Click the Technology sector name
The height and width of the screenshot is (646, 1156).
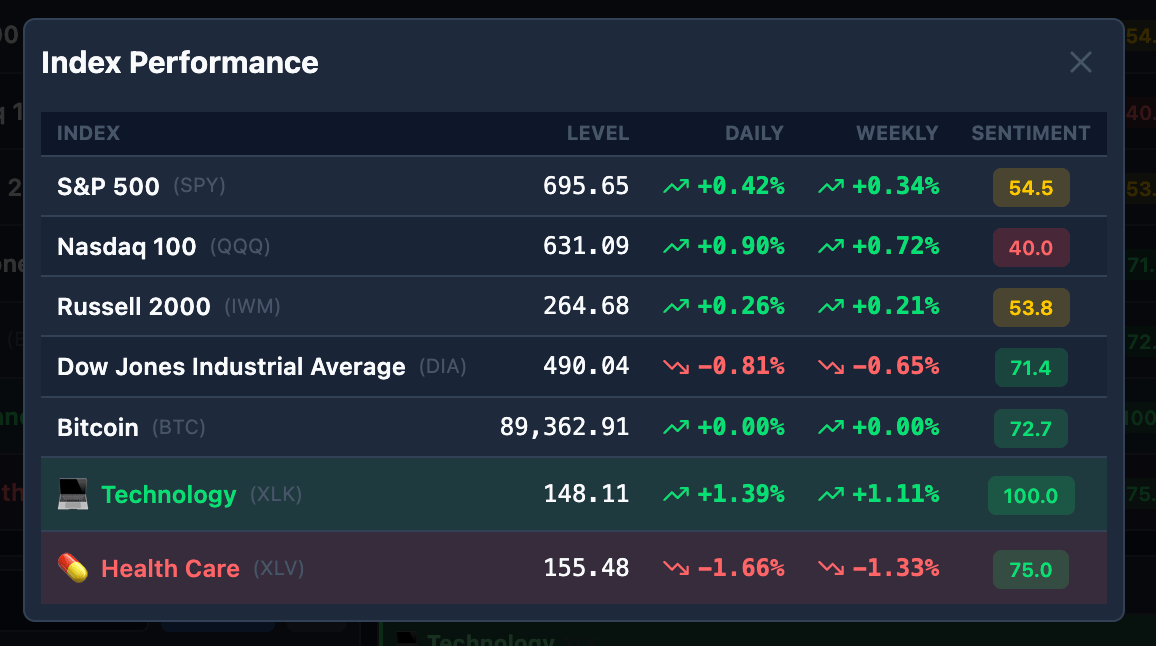click(x=169, y=495)
